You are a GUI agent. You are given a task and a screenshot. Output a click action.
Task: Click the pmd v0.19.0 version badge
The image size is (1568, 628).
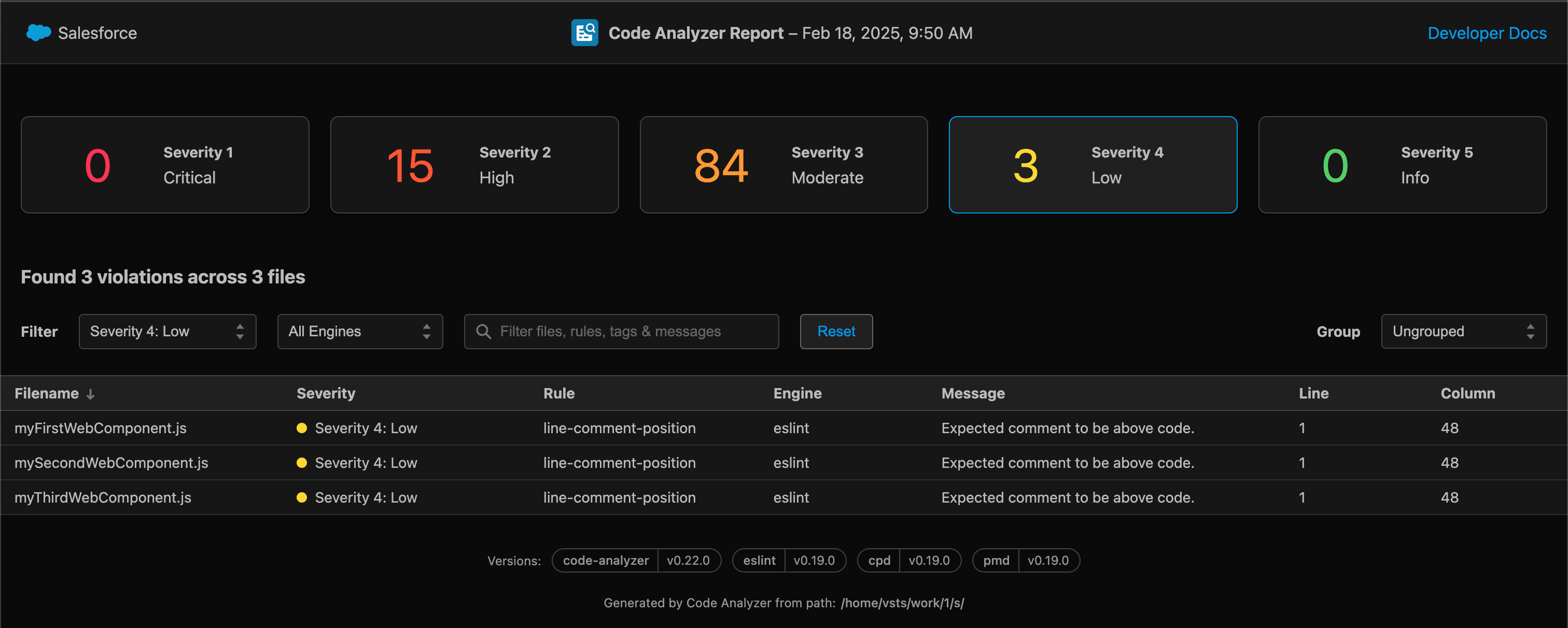click(x=1026, y=561)
